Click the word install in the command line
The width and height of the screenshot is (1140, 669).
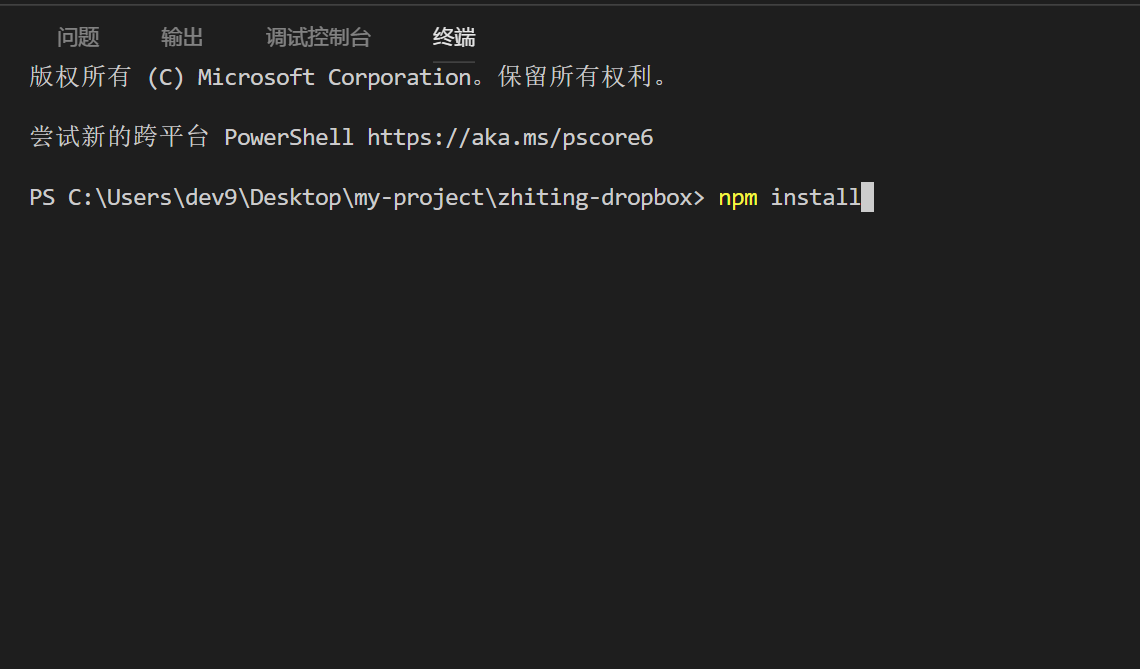815,197
